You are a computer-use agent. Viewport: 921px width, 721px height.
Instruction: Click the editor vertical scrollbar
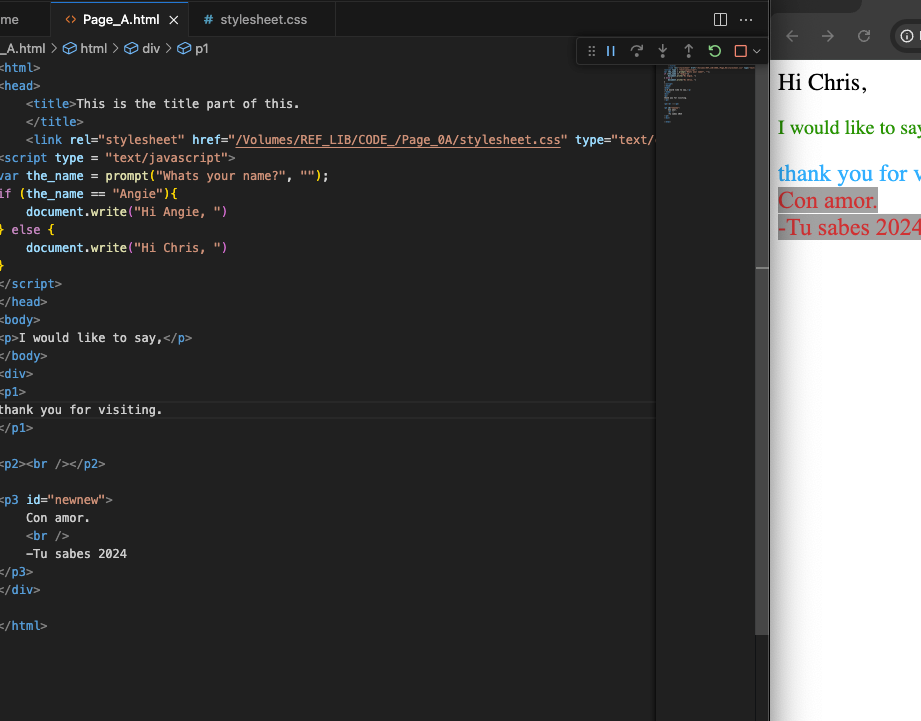click(x=762, y=349)
